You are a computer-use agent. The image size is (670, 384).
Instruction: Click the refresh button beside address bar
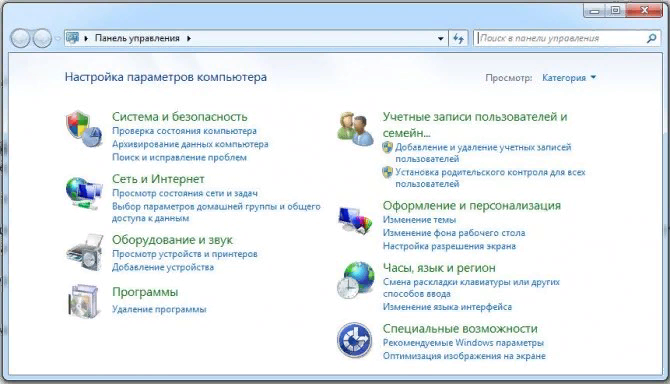[458, 38]
